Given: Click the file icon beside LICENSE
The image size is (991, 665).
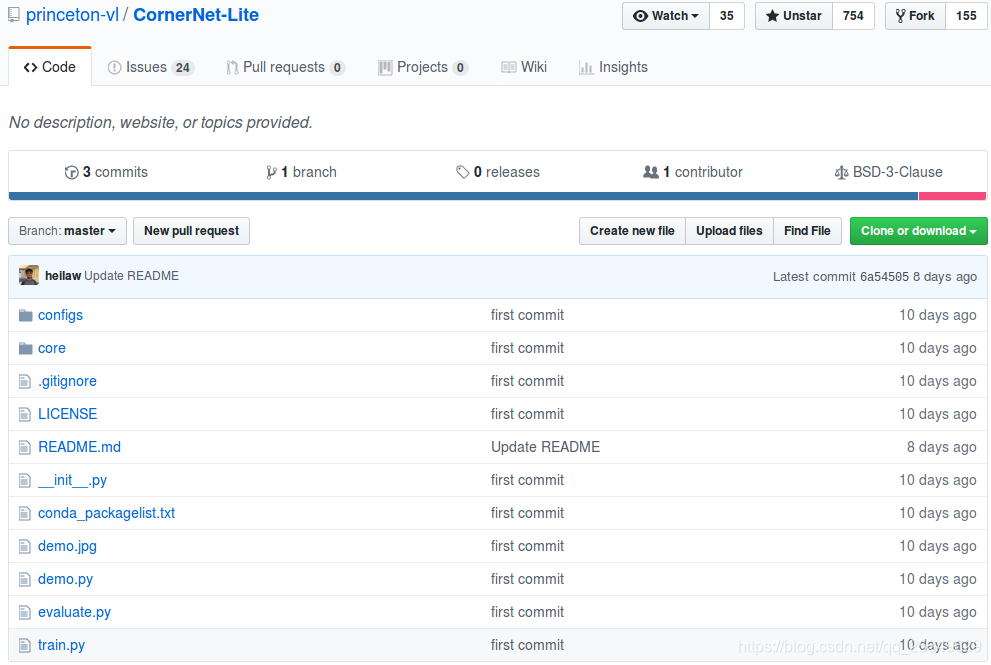Looking at the screenshot, I should [x=25, y=414].
